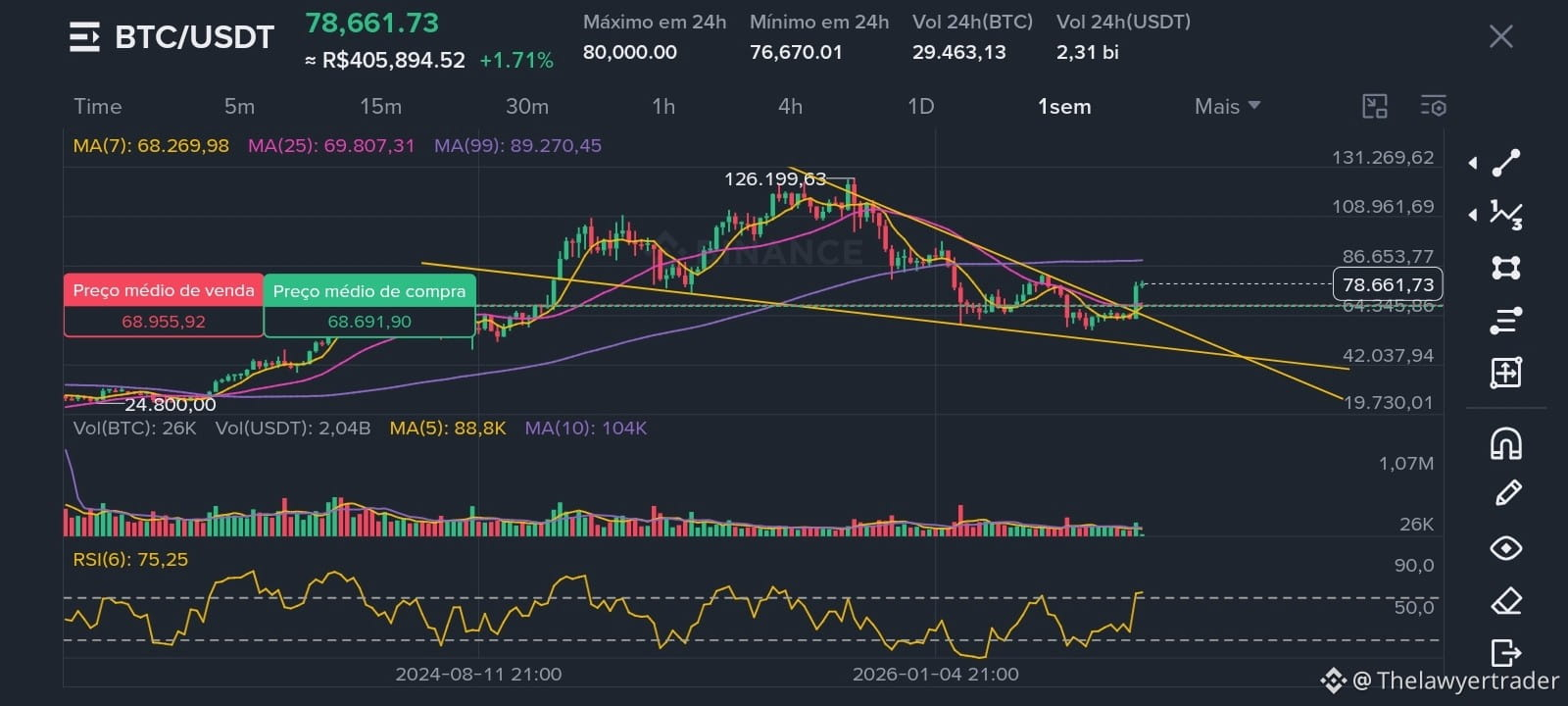The width and height of the screenshot is (1568, 706).
Task: Click the Preço médio de venda label
Action: [164, 290]
